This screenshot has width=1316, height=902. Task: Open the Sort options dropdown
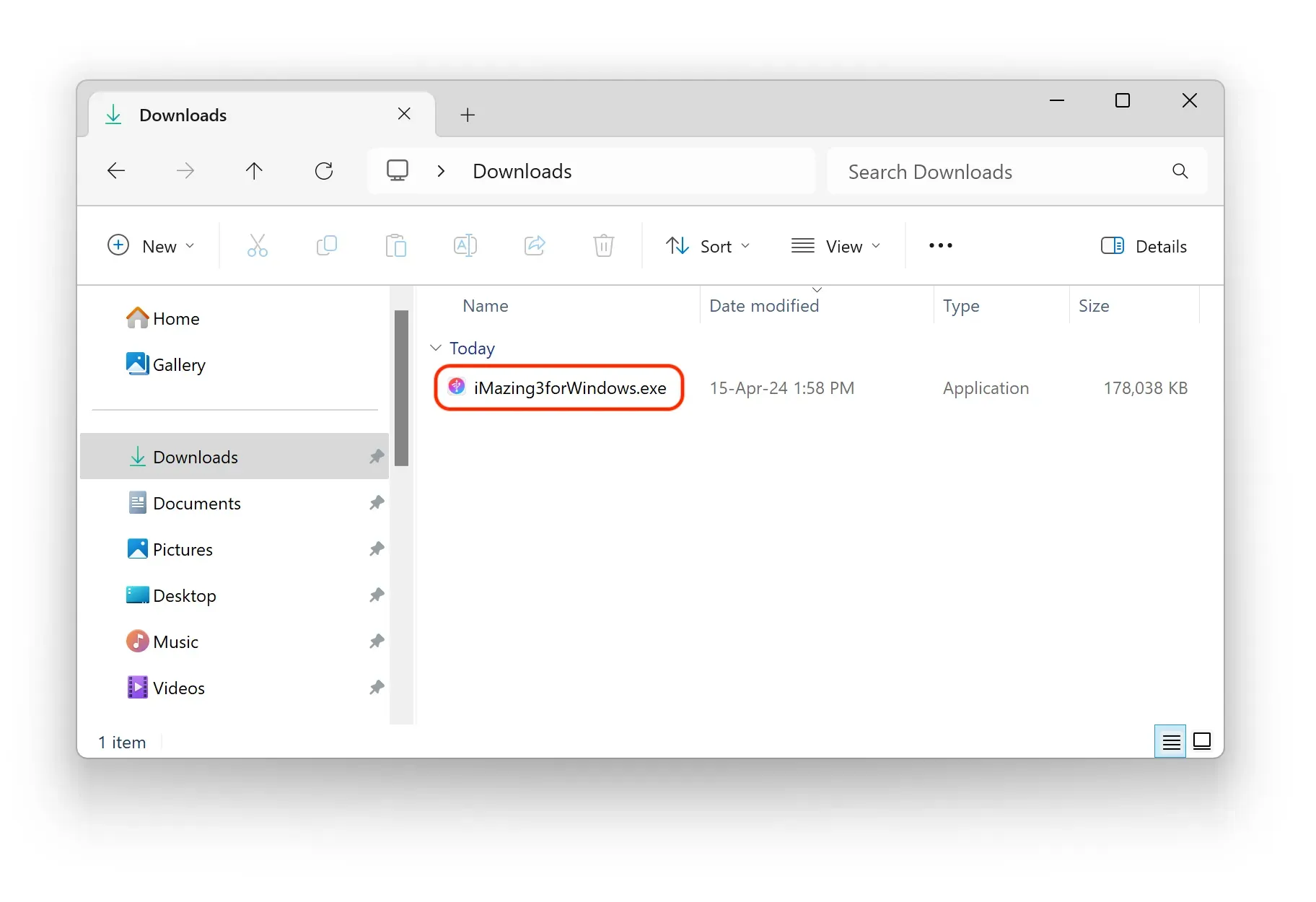point(708,245)
